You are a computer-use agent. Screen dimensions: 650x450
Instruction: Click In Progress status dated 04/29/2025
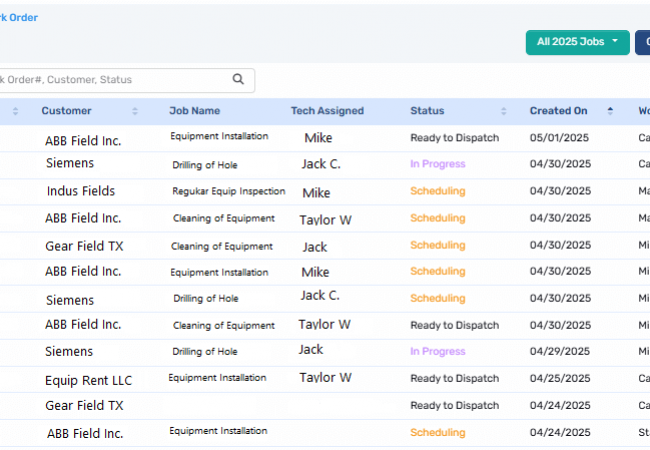click(x=438, y=351)
